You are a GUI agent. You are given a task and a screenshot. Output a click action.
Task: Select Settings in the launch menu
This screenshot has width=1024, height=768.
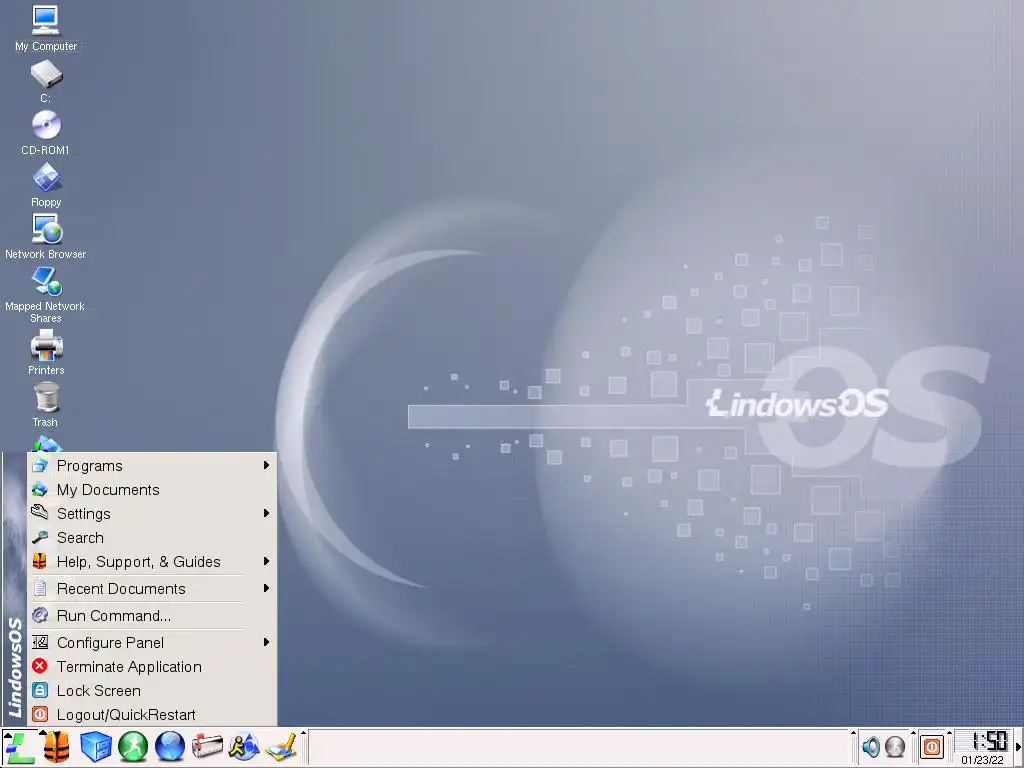pos(152,514)
